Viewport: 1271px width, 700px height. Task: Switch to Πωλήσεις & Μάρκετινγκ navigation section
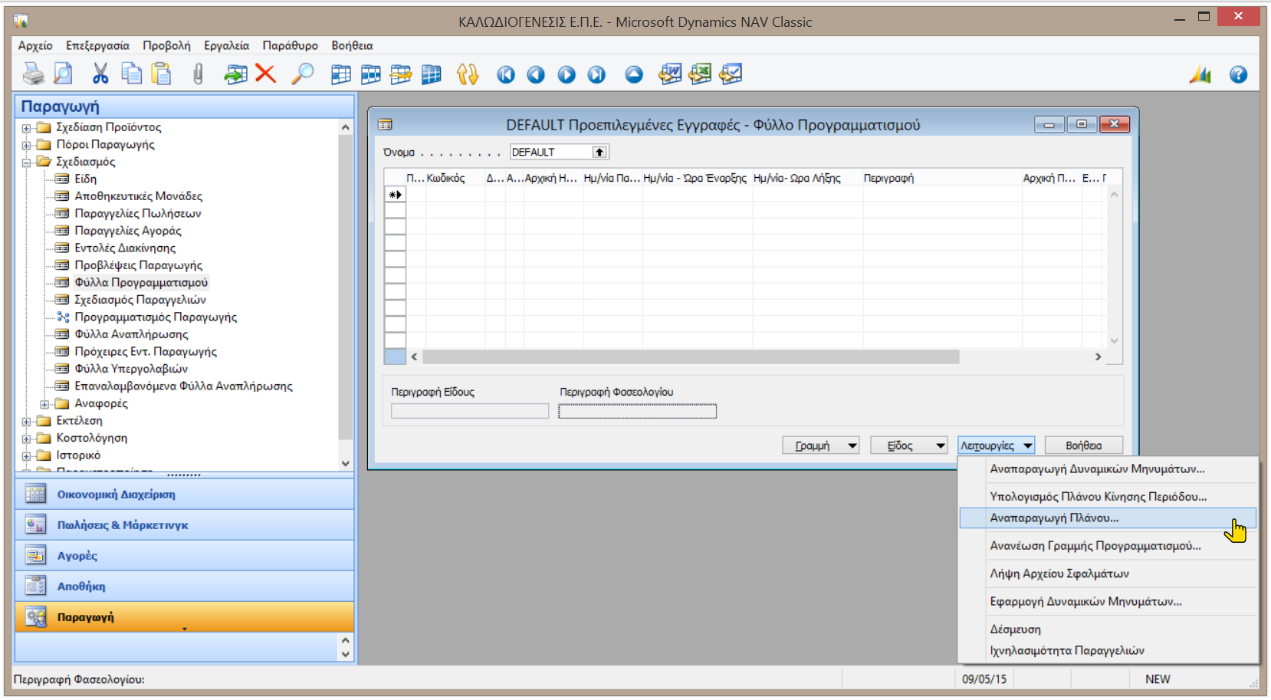click(x=184, y=525)
